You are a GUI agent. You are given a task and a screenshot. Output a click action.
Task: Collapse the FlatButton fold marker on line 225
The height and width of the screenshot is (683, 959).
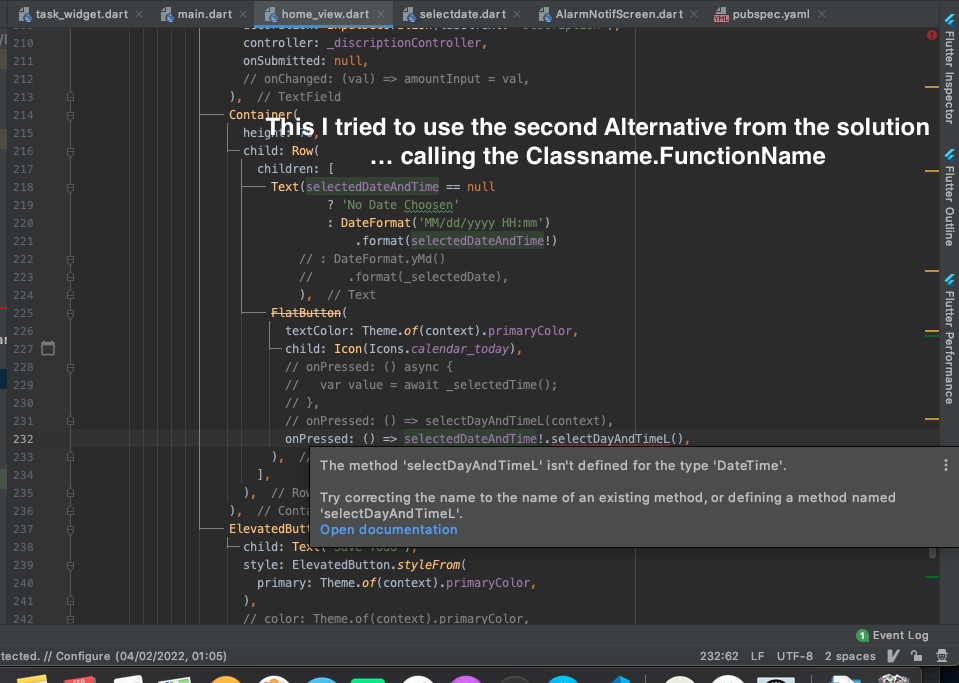pos(70,313)
